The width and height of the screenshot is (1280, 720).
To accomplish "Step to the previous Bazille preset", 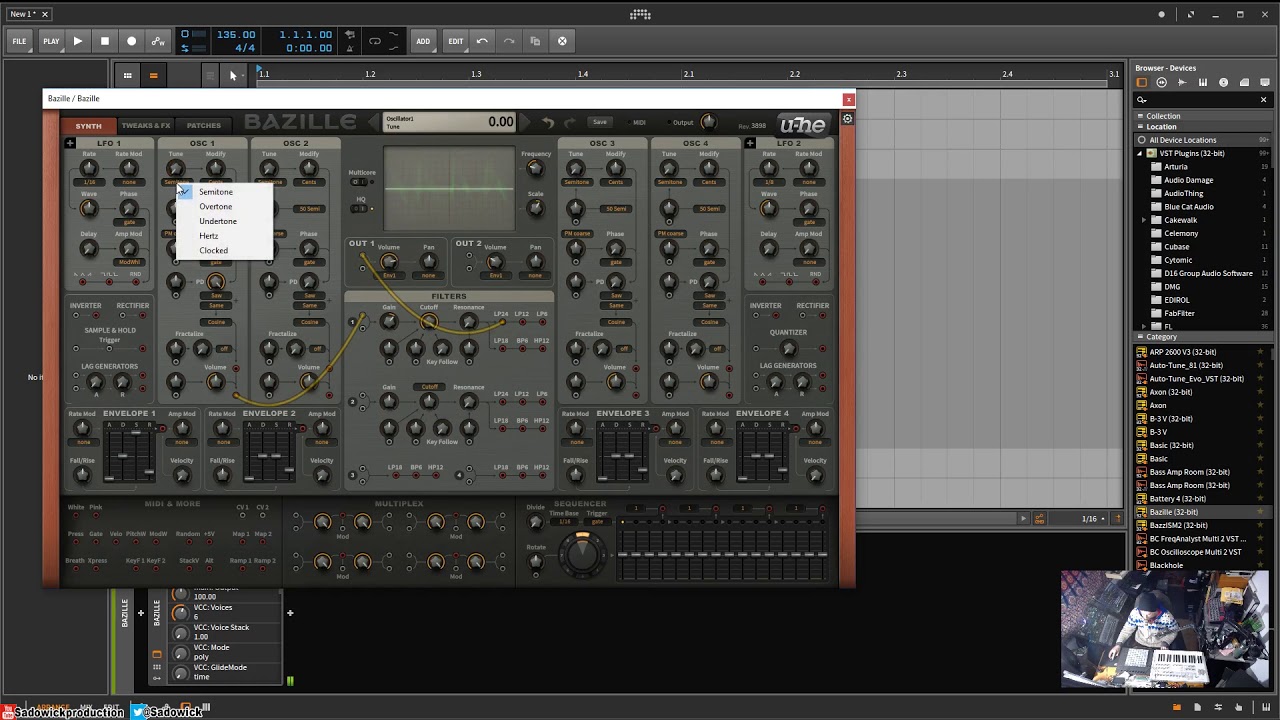I will [375, 122].
